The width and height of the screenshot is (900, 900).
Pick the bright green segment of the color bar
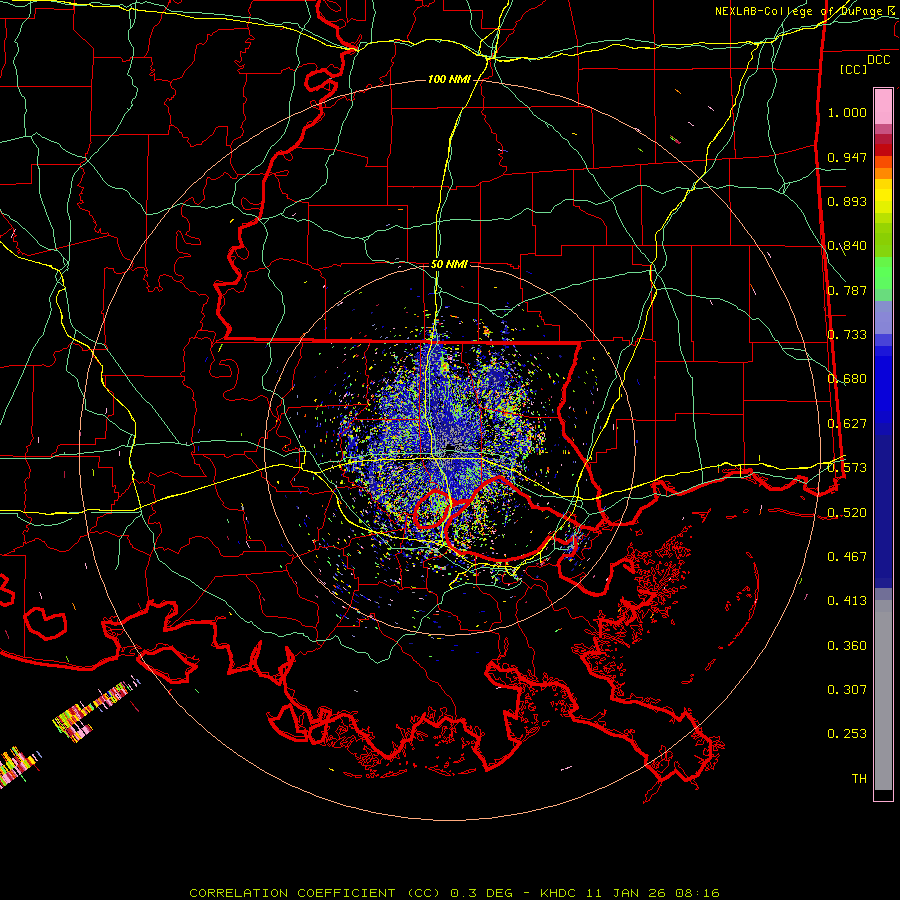click(883, 273)
